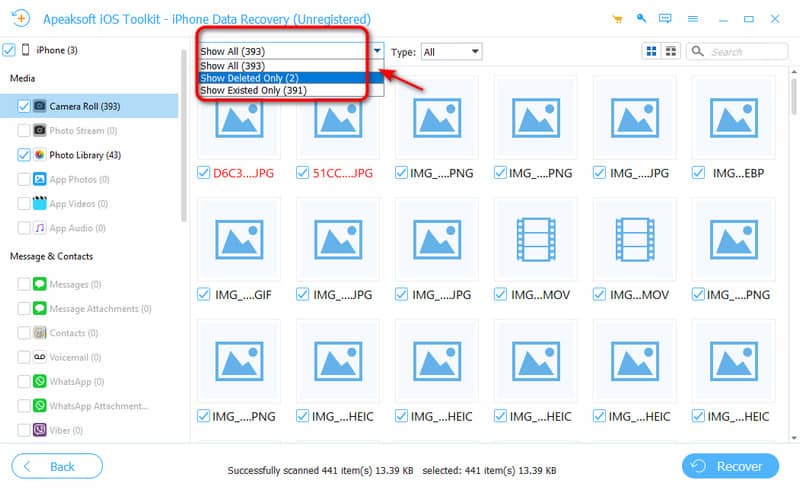Toggle the iPhone (3) device checkbox
The width and height of the screenshot is (800, 490).
click(9, 50)
